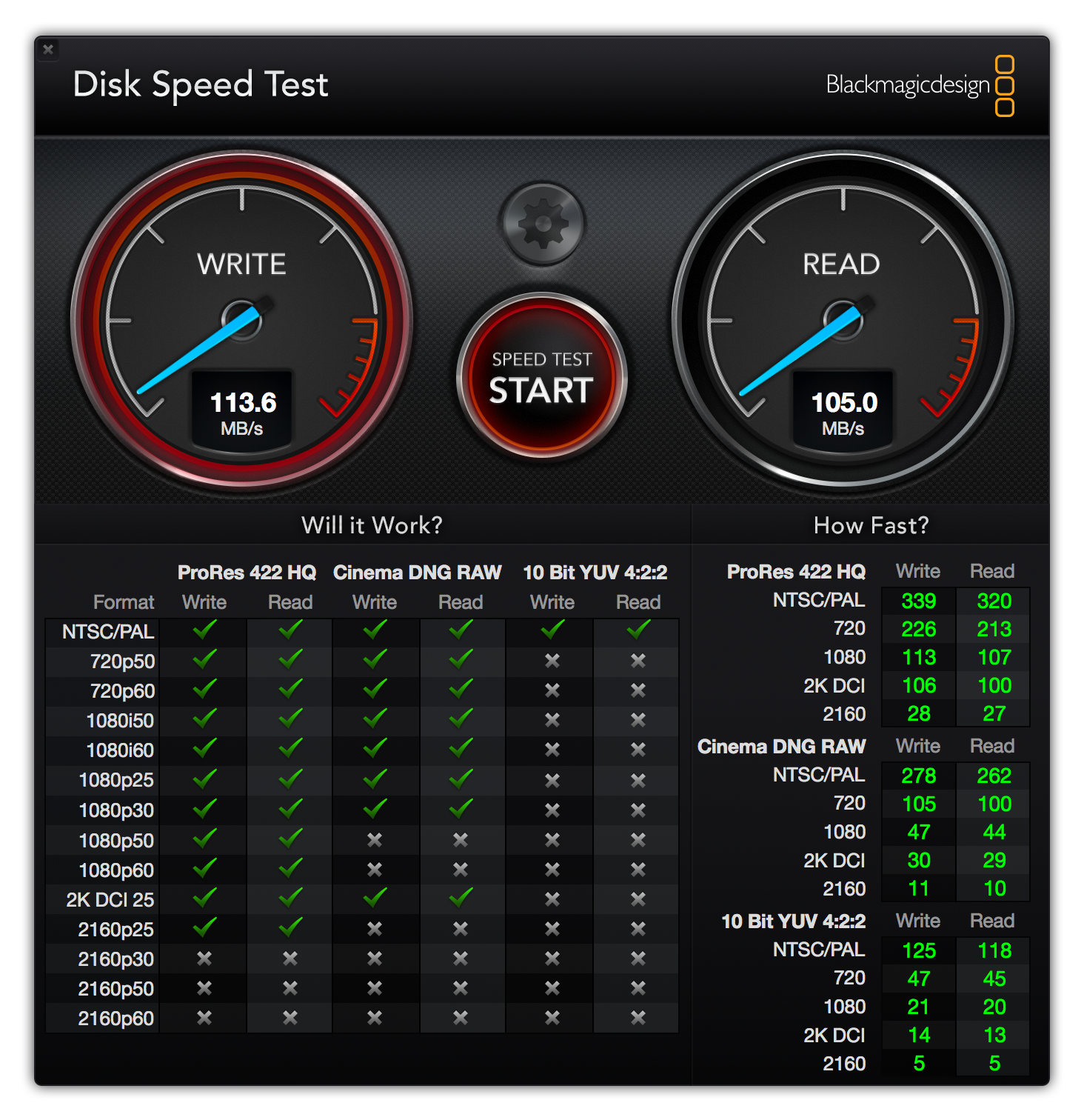Click the close X in the corner
Screen dimensions: 1084x1120
click(48, 50)
